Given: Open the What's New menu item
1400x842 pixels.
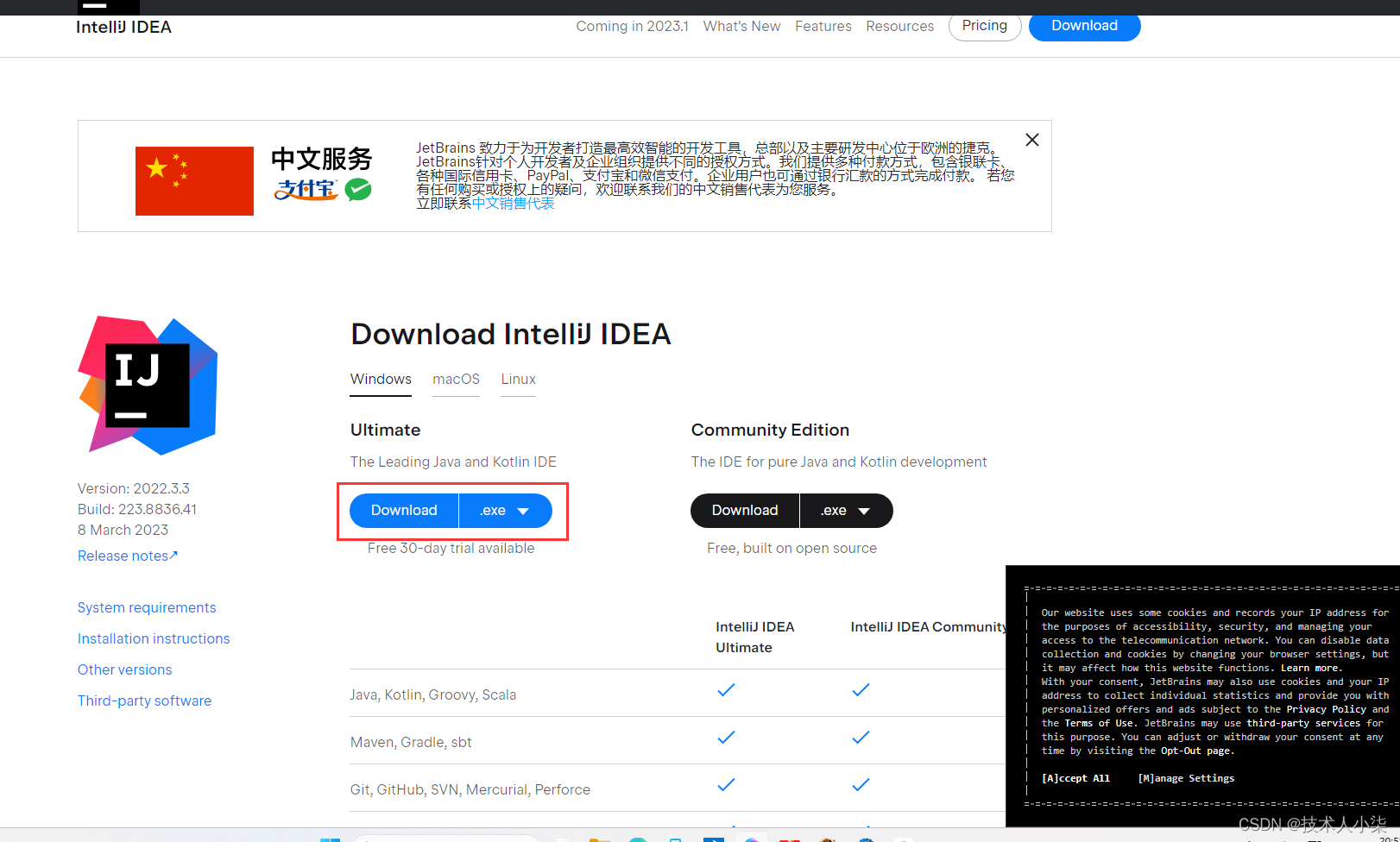Looking at the screenshot, I should point(741,26).
